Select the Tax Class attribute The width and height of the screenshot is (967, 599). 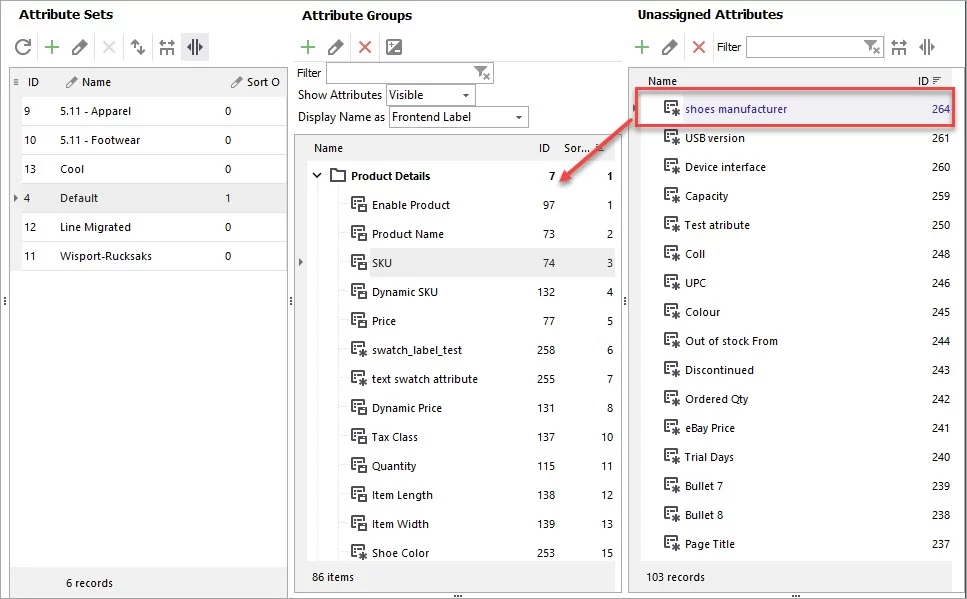pos(395,437)
